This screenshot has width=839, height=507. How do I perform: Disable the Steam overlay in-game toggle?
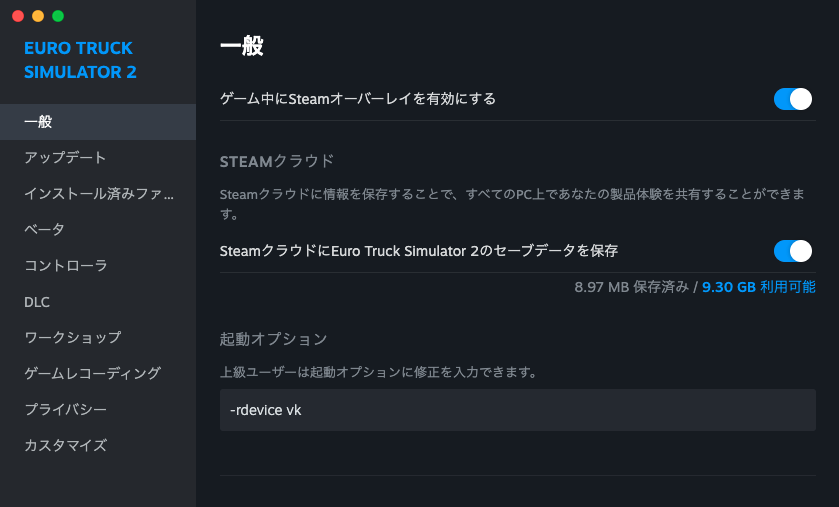click(x=793, y=99)
